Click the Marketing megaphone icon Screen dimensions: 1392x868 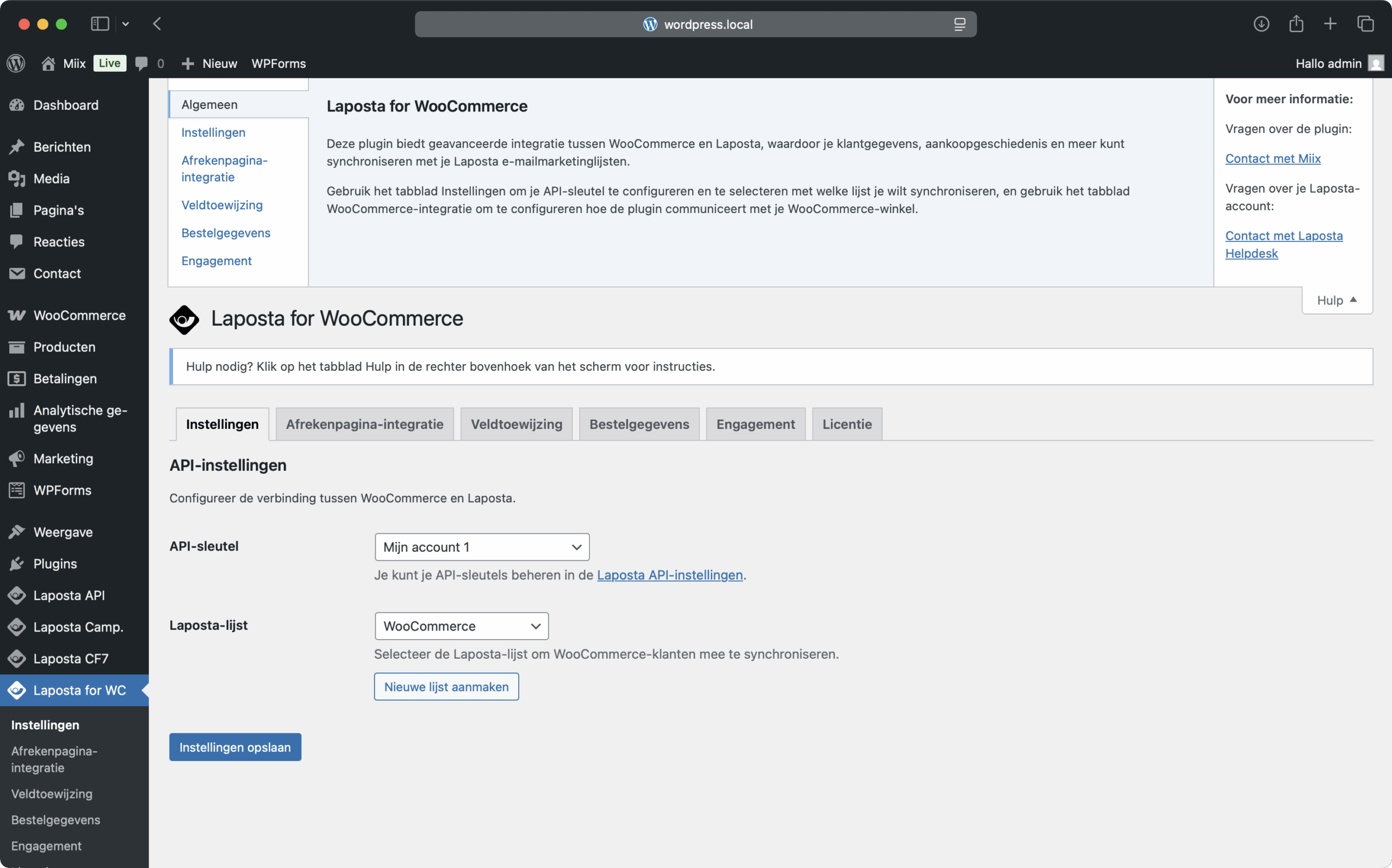coord(17,458)
